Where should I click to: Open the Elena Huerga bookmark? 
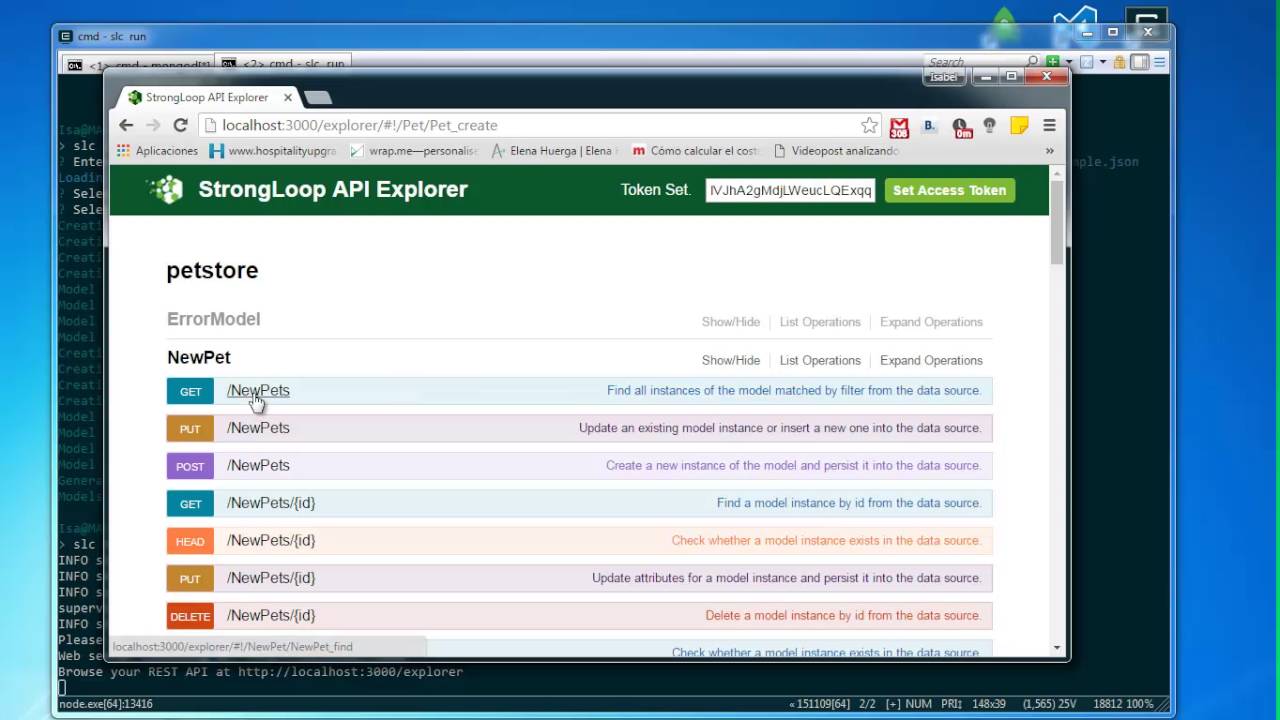click(555, 151)
